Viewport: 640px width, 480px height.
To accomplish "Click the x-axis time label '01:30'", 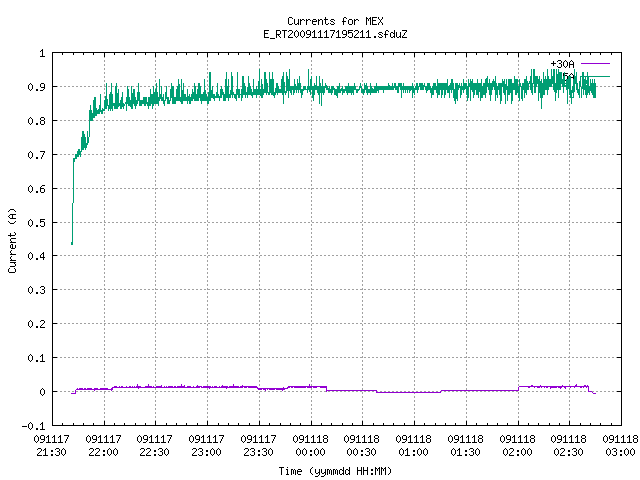I will tap(465, 452).
